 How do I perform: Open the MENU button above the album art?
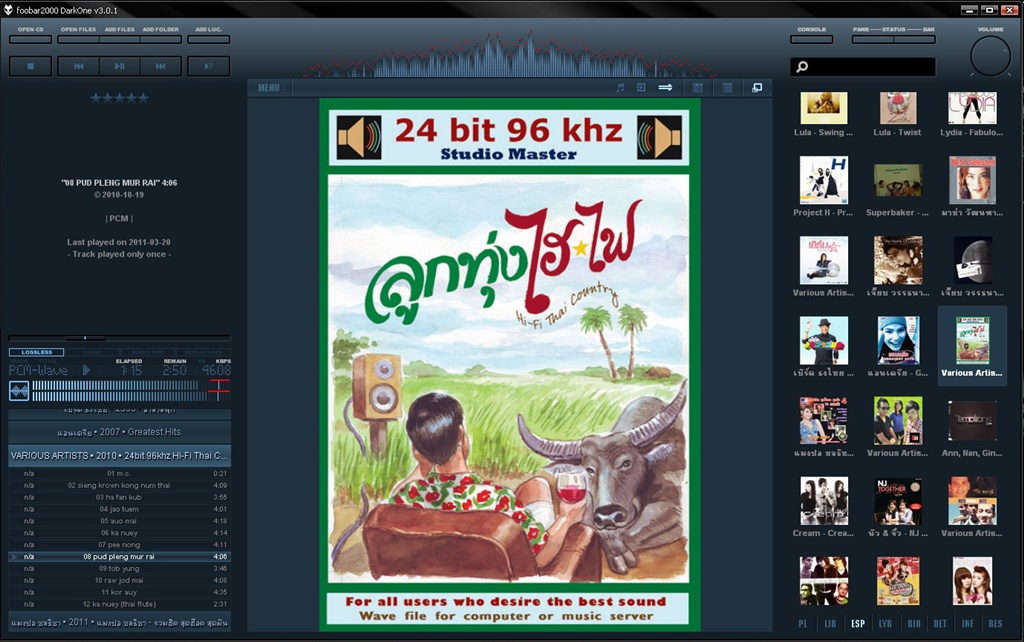268,88
